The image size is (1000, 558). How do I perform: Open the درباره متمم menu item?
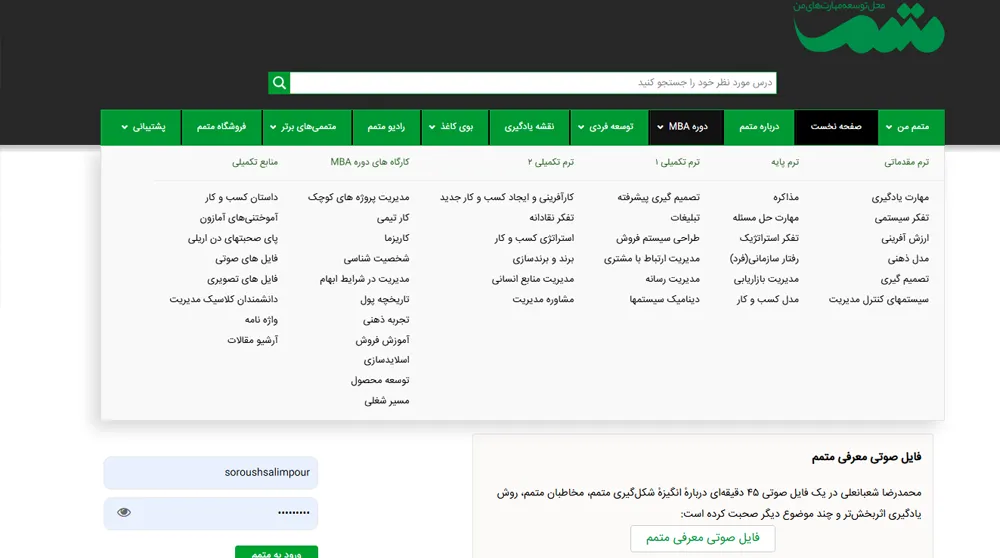point(759,127)
